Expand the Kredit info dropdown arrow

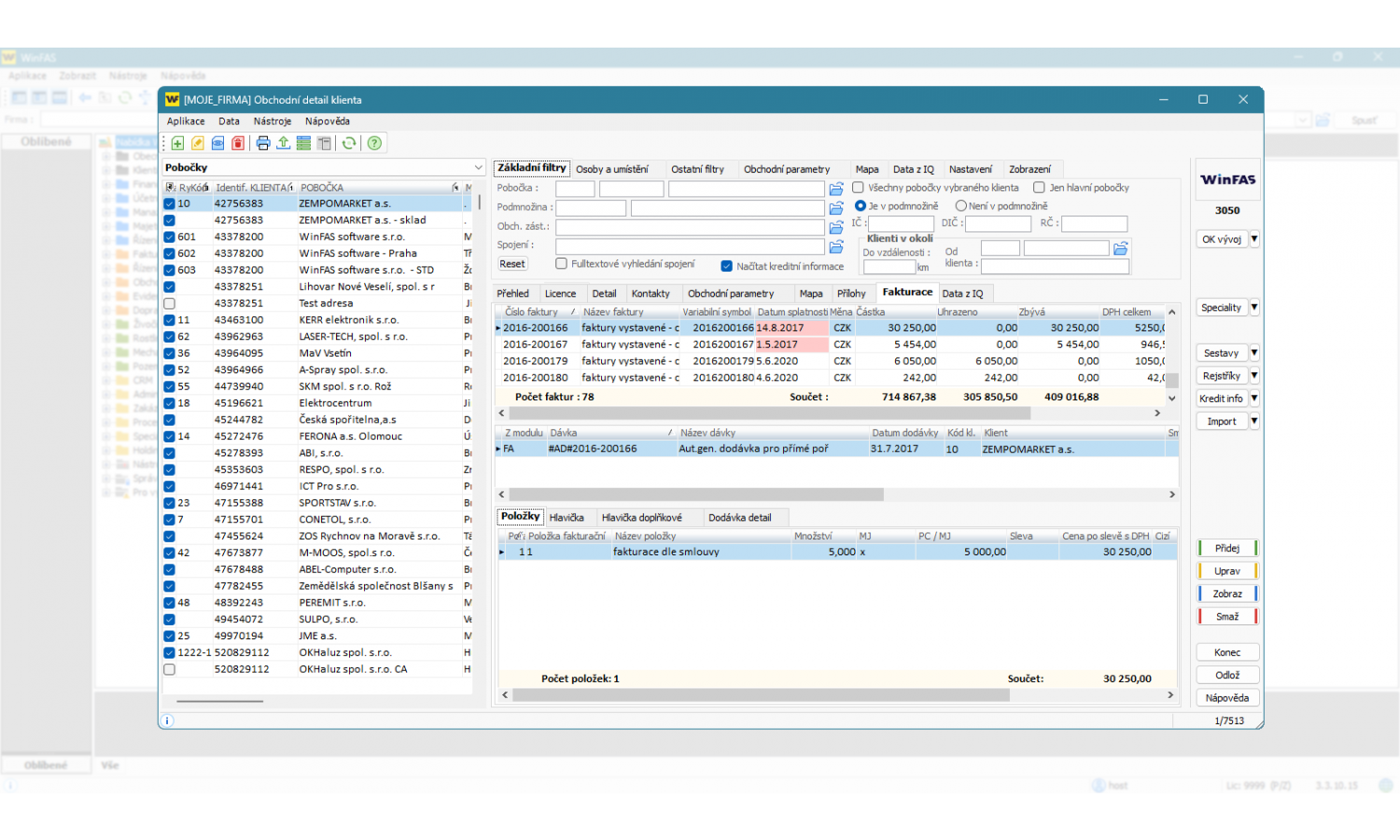(1254, 399)
